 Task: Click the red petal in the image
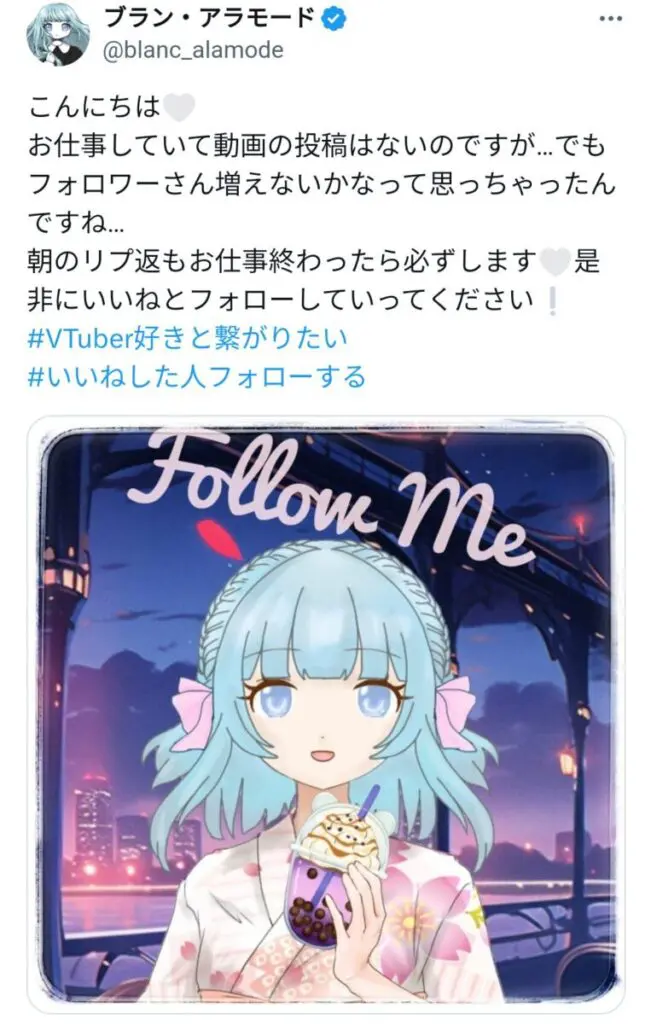[x=219, y=539]
